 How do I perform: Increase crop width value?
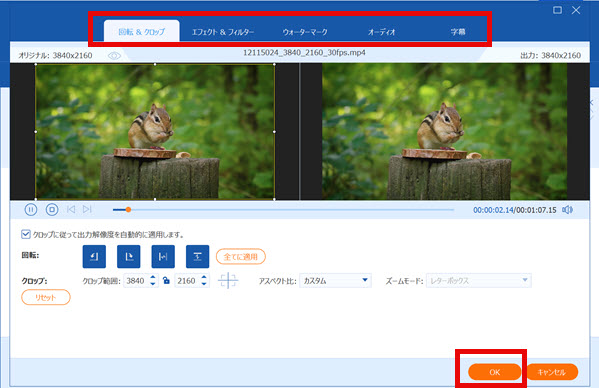point(153,277)
